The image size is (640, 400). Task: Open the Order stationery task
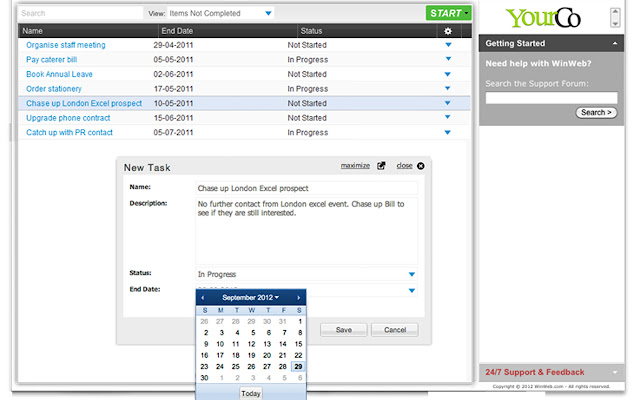[x=54, y=89]
